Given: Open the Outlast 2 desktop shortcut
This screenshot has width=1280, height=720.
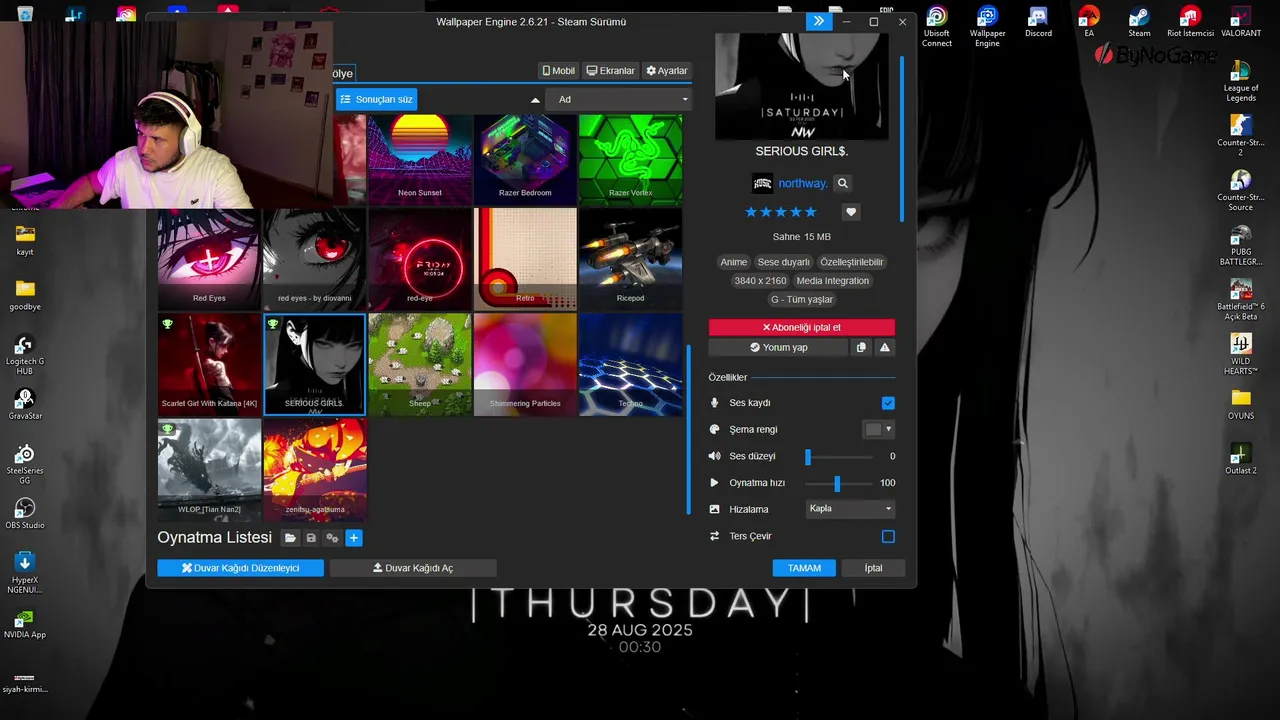Looking at the screenshot, I should click(1241, 458).
